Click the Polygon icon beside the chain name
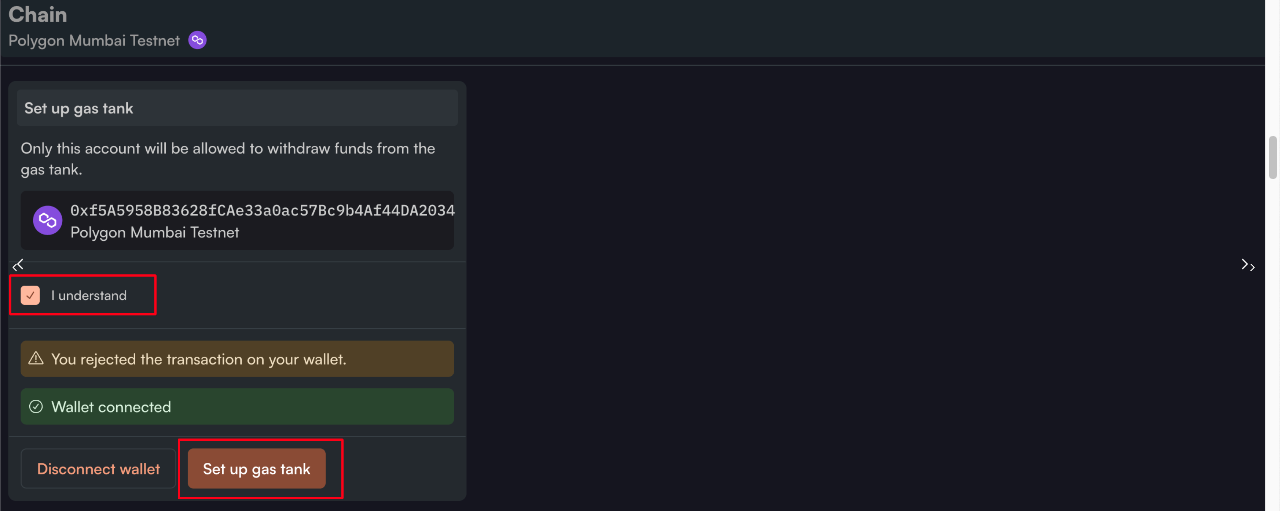Image resolution: width=1280 pixels, height=511 pixels. 198,41
